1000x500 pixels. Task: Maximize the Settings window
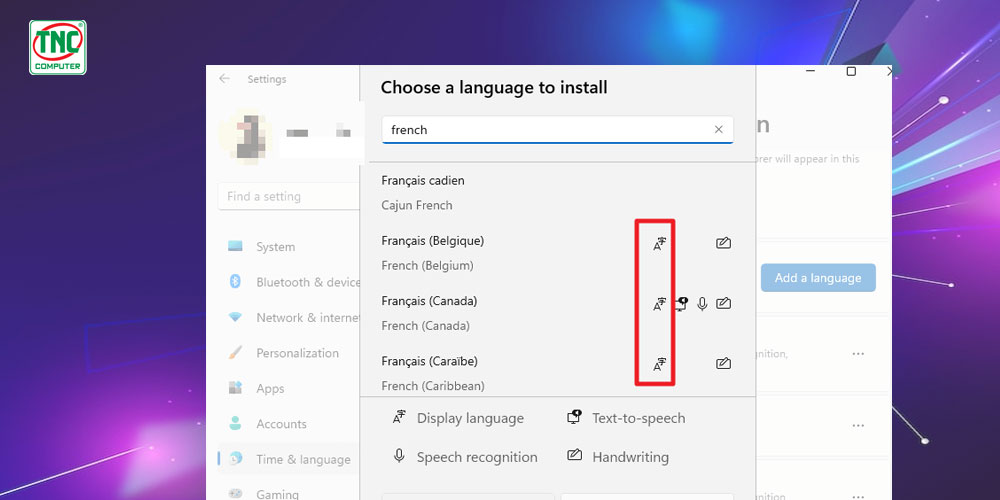[851, 71]
